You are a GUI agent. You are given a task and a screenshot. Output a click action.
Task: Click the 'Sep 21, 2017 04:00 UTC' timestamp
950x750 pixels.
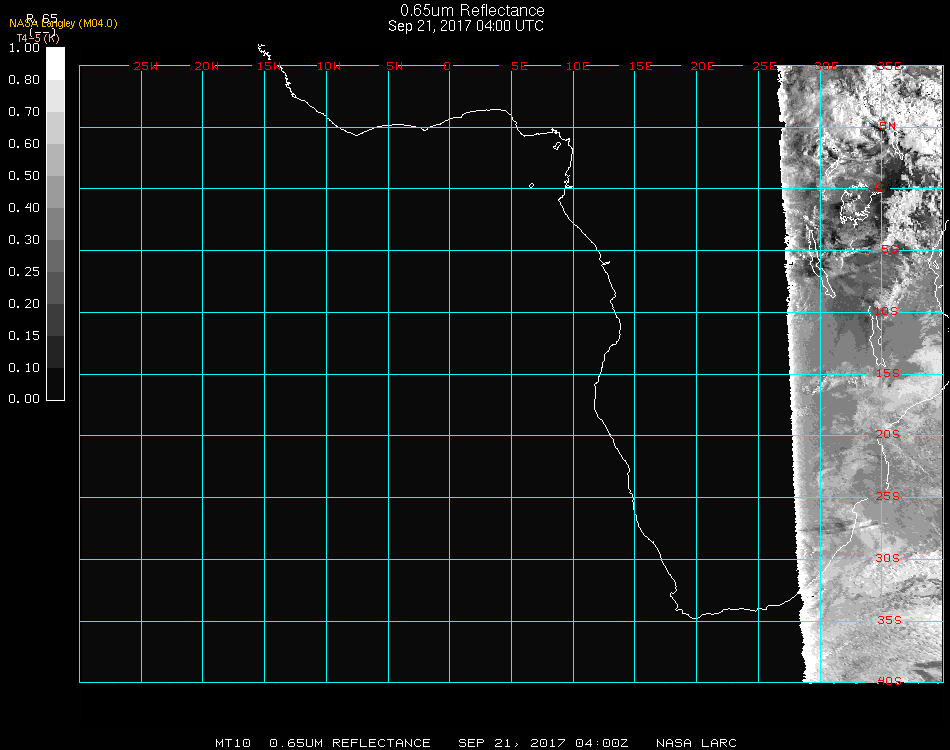tap(466, 26)
